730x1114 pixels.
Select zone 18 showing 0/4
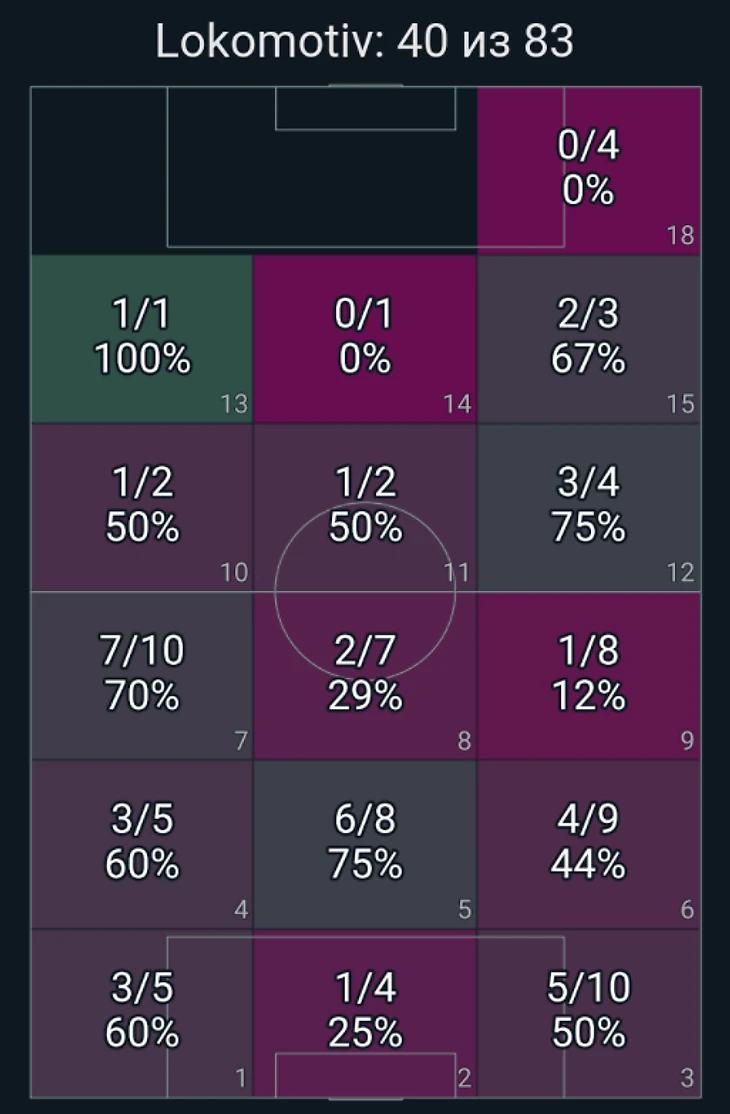coord(589,171)
